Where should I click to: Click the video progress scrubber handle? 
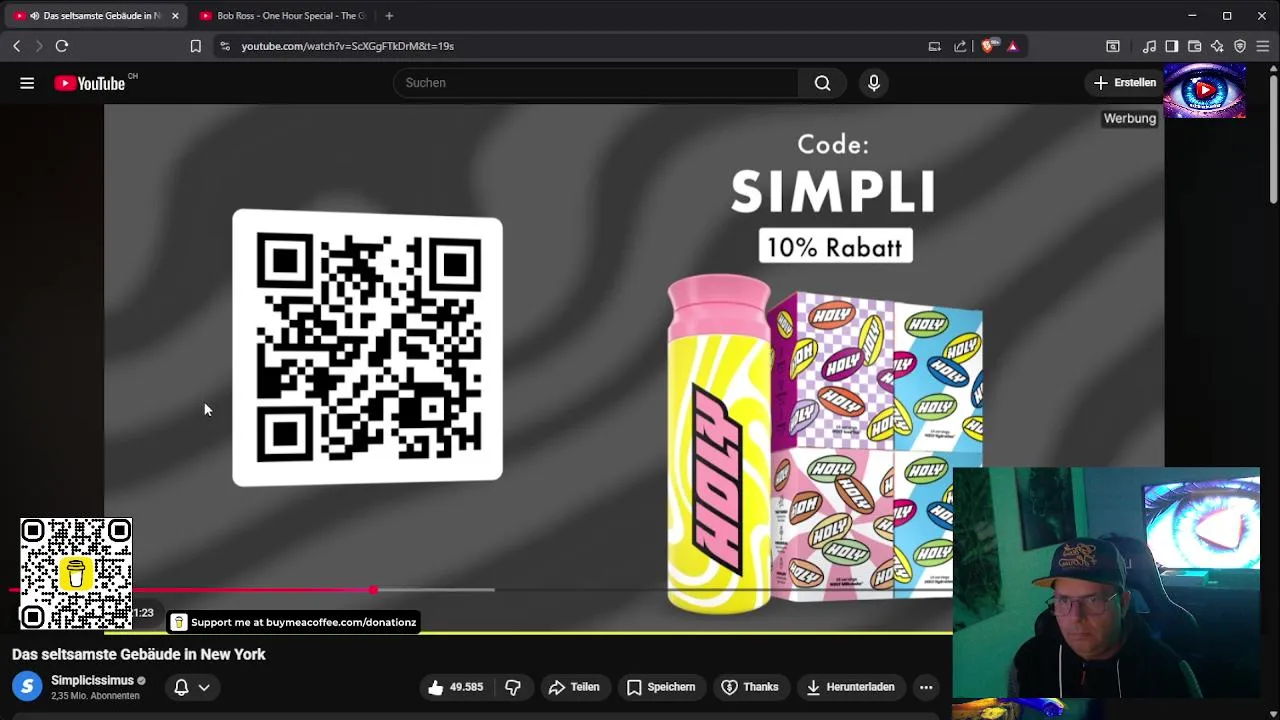point(373,590)
